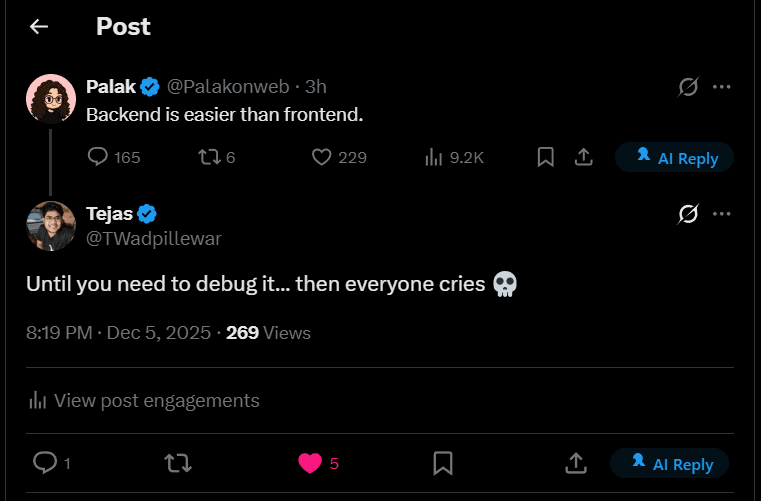Share Palak's post via upload icon
Screen dimensions: 761x501
[583, 157]
